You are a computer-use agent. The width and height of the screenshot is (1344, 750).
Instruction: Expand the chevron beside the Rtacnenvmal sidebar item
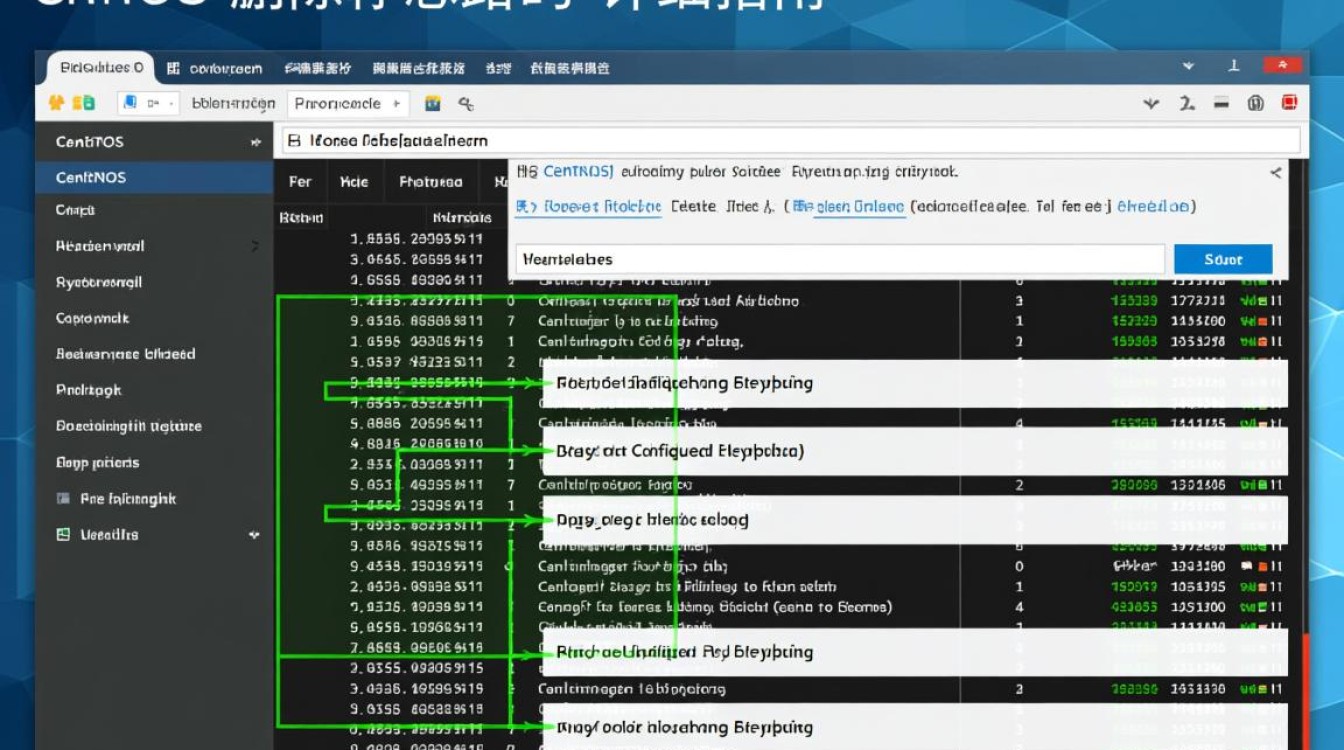coord(255,246)
